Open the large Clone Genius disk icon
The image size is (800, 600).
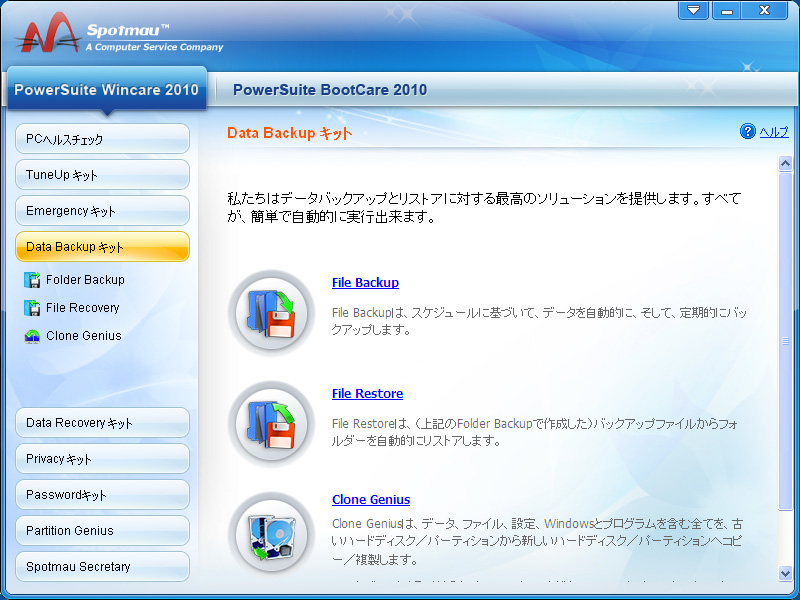coord(271,535)
